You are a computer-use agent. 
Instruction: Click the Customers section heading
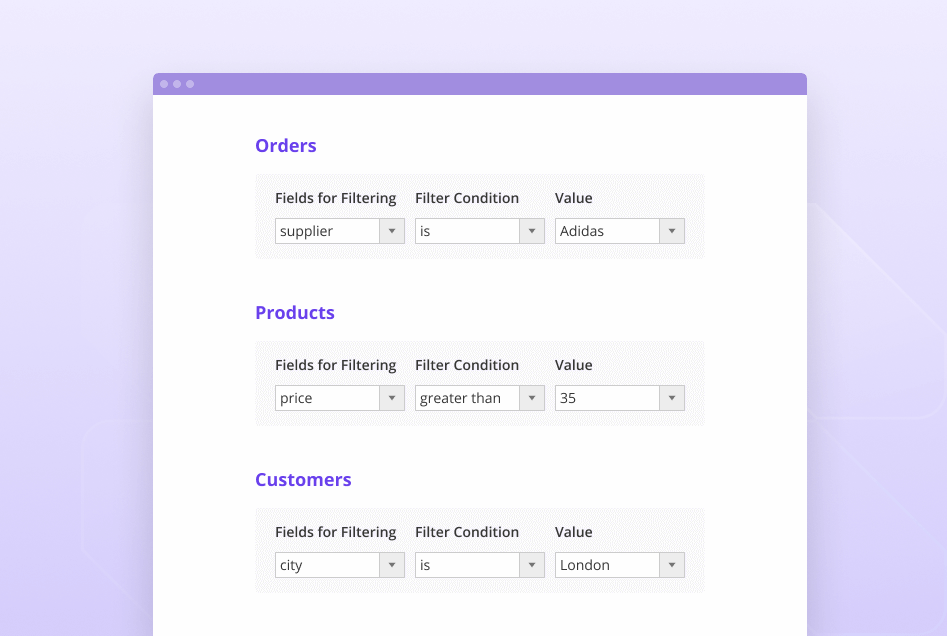pos(303,480)
